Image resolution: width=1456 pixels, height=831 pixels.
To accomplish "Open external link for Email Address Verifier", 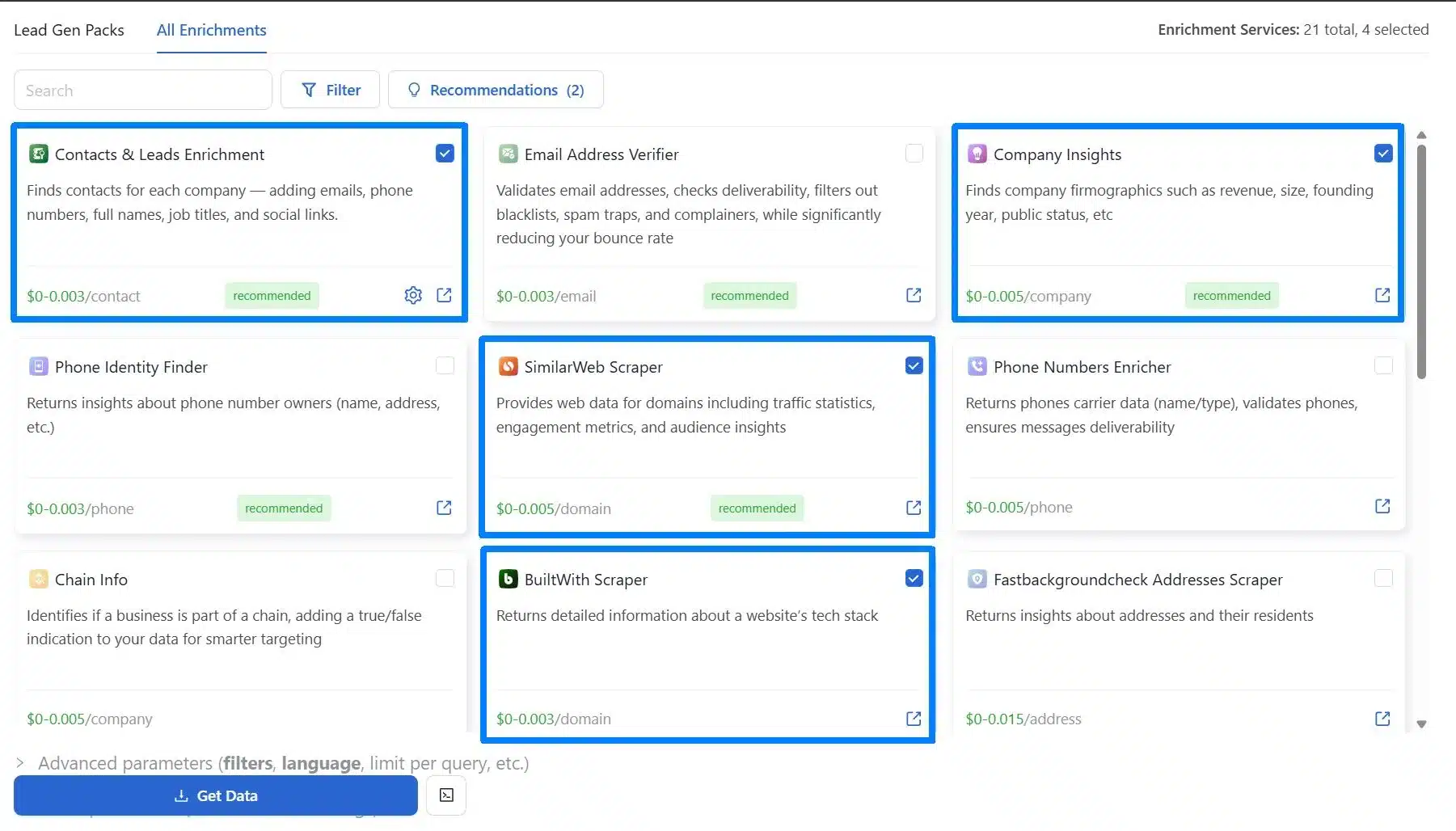I will (x=914, y=295).
